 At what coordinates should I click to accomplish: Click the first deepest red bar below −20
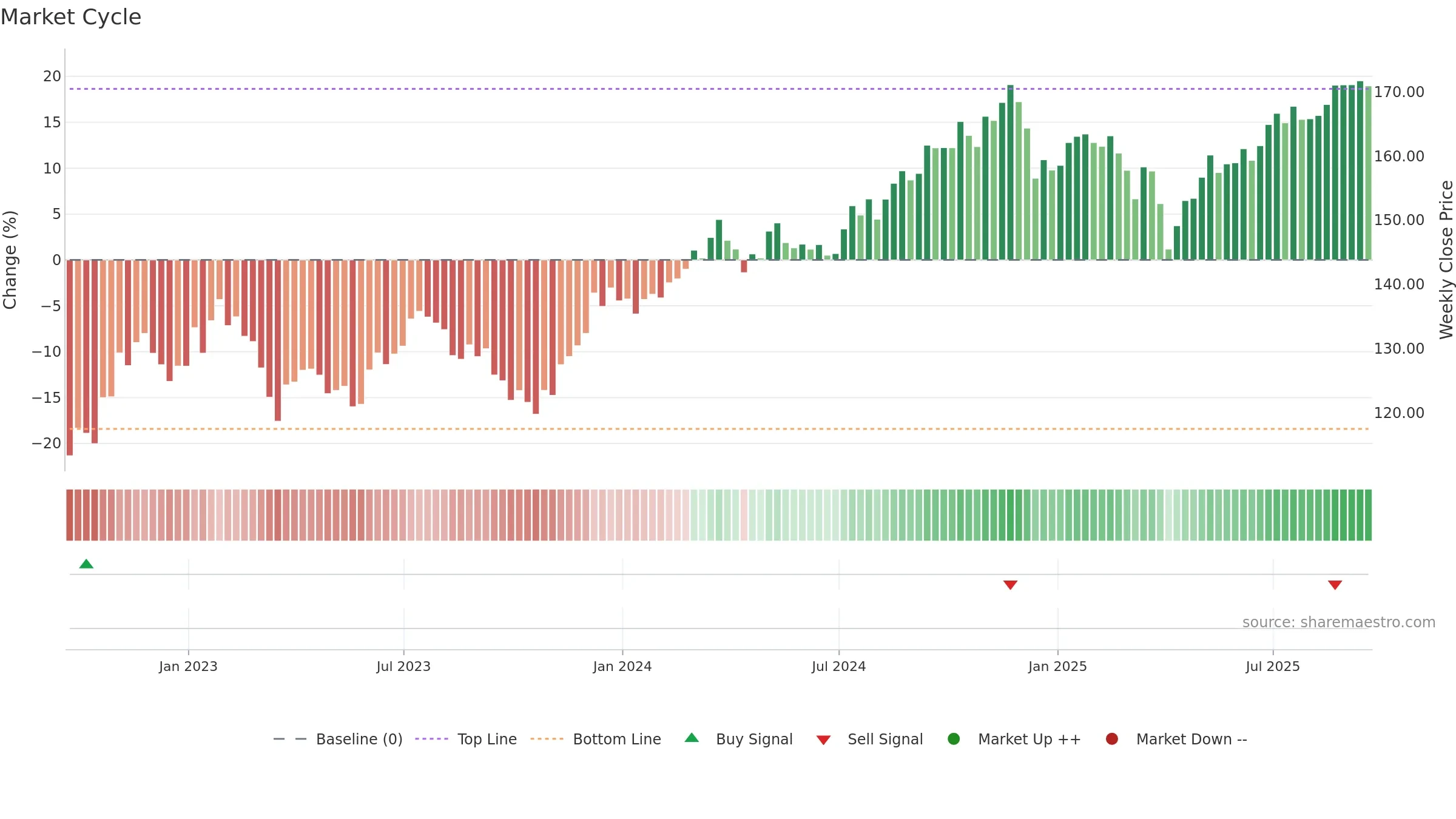(70, 357)
